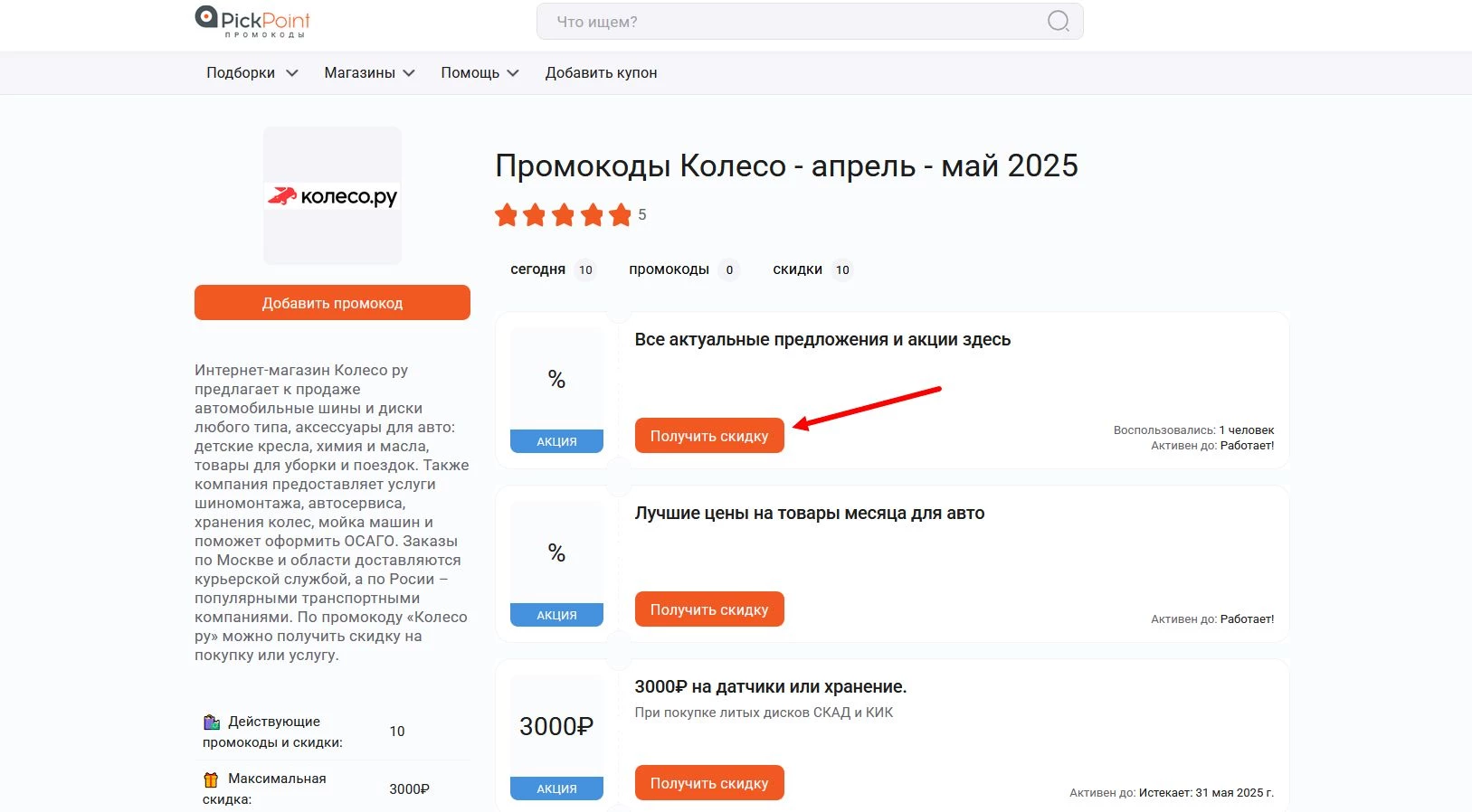Expand the Подборки menu
This screenshot has width=1472, height=812.
click(x=252, y=73)
